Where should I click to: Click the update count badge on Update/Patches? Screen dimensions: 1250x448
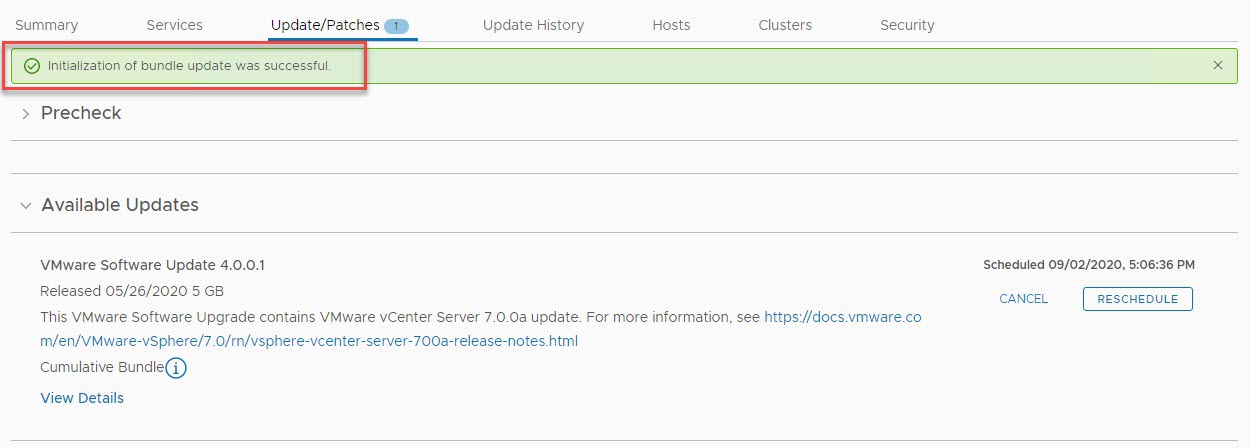[396, 26]
